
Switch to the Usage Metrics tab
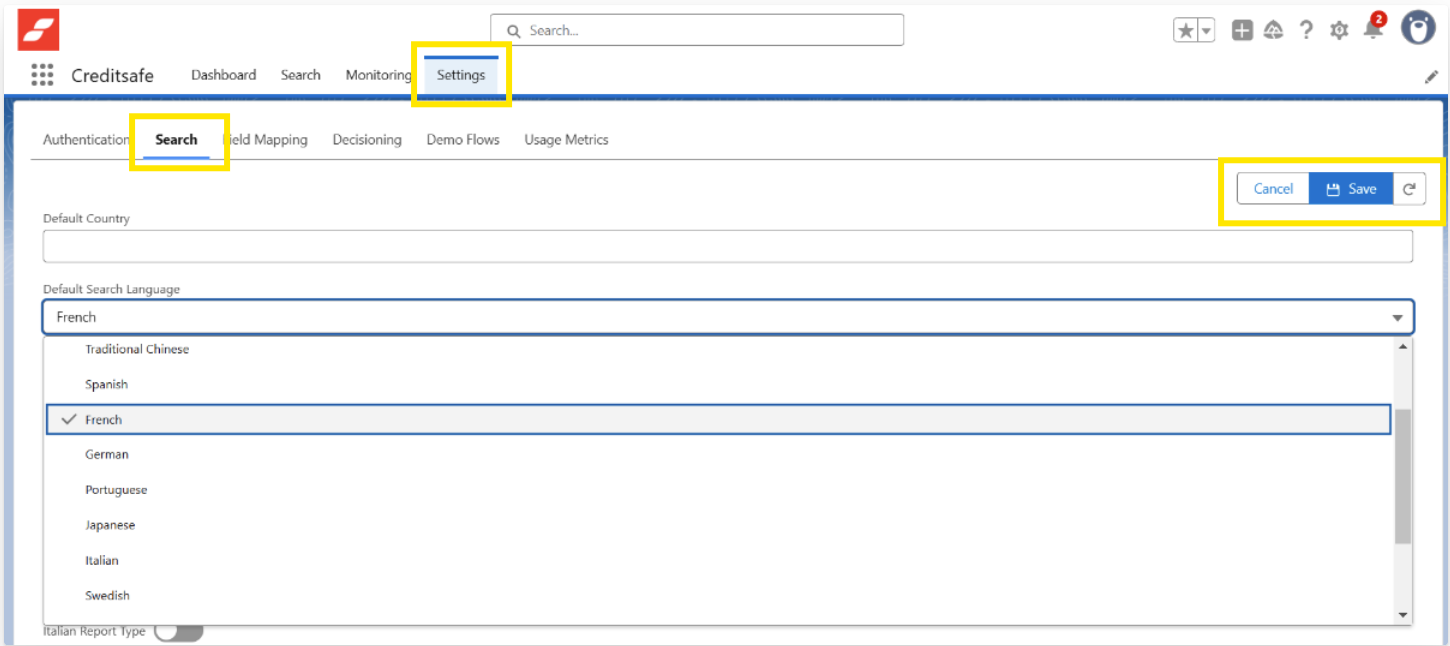click(x=566, y=140)
